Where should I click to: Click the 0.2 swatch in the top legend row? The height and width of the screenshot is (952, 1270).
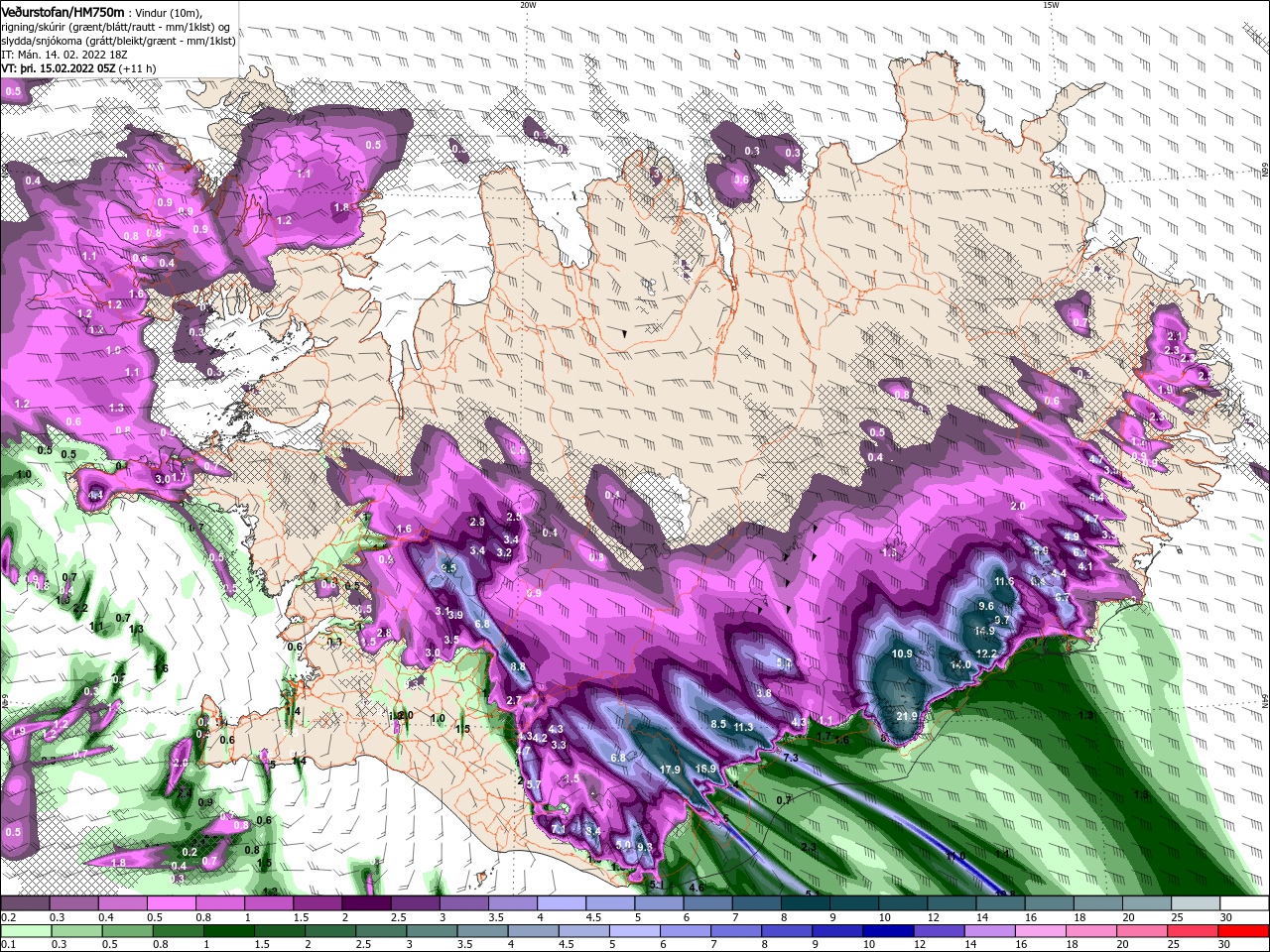25,903
